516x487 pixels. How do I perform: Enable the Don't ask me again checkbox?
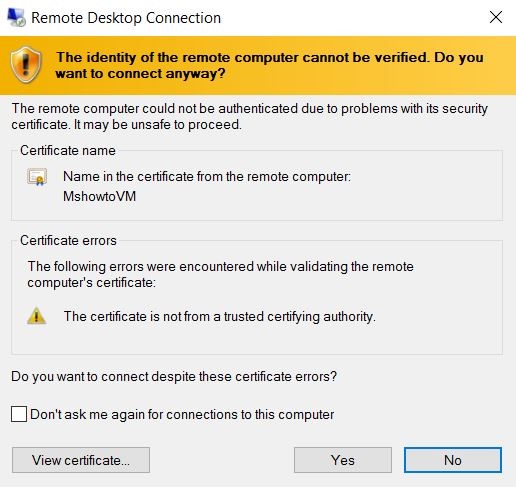coord(19,414)
